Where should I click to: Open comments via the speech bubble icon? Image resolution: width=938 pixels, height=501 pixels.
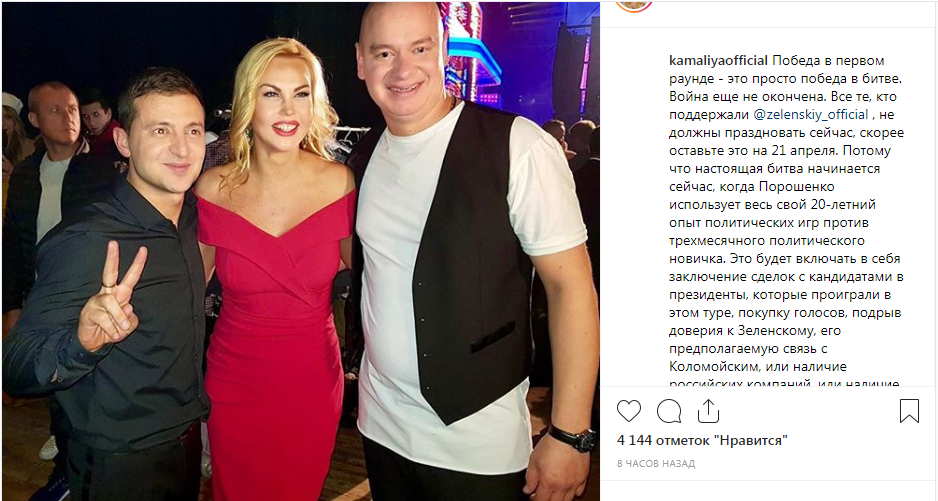pyautogui.click(x=669, y=412)
